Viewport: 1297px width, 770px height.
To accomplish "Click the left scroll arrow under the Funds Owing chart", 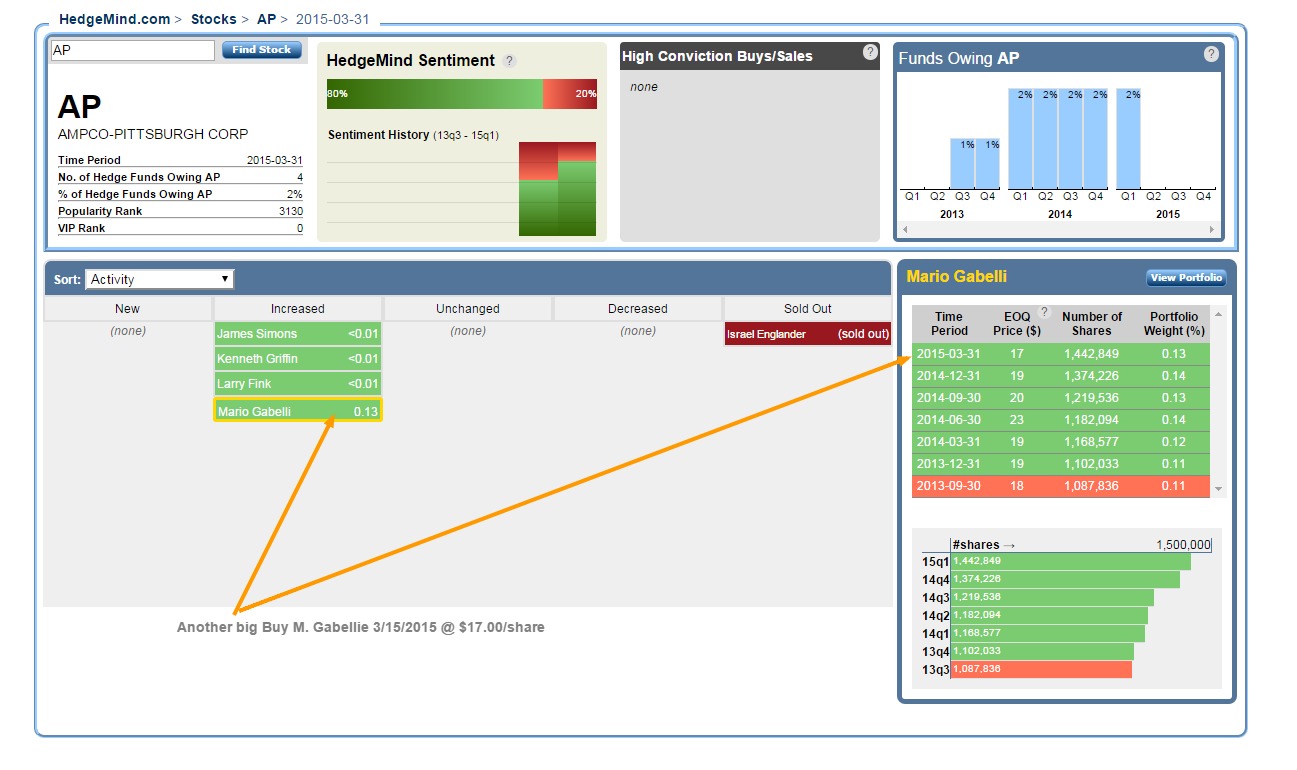I will 904,229.
